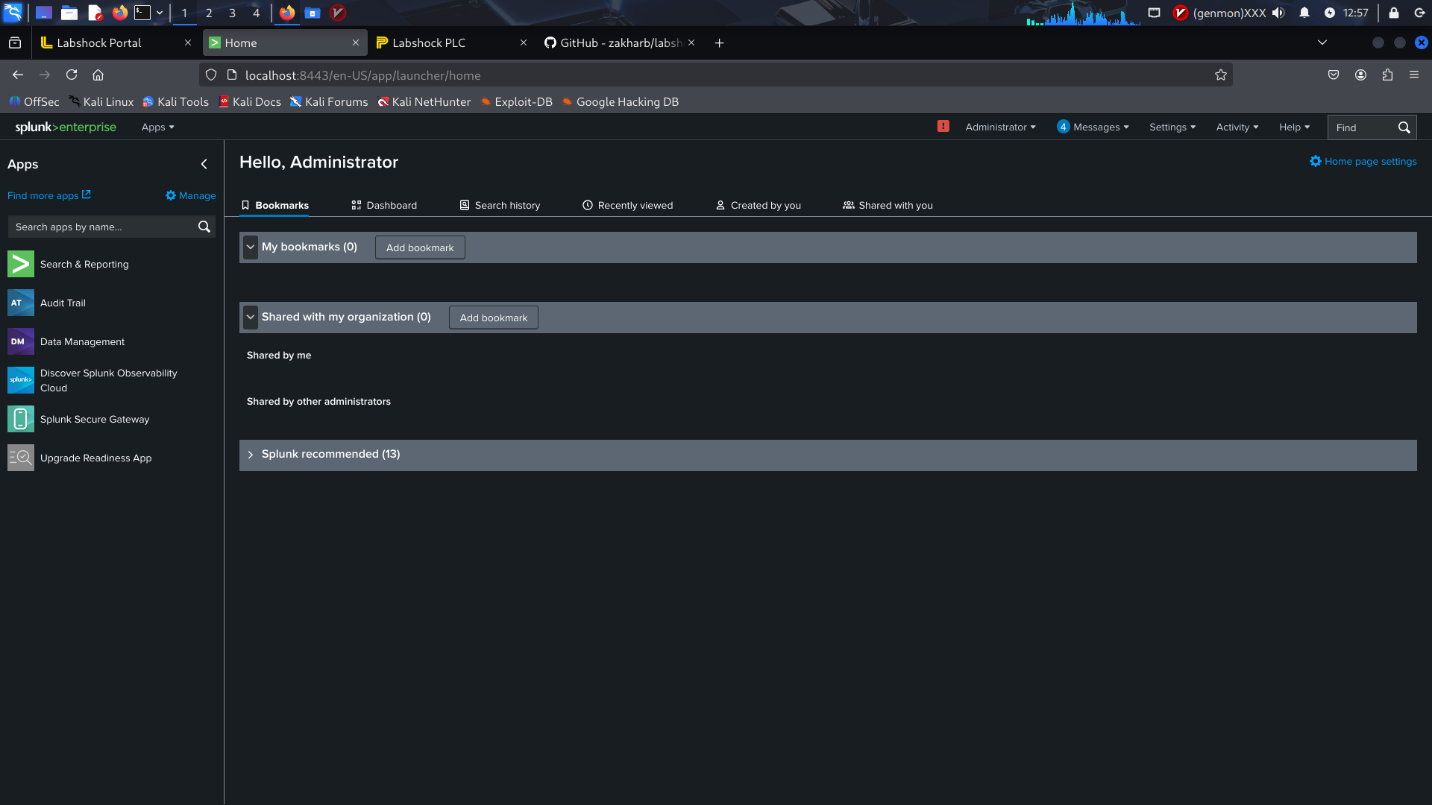Switch to the Search history tab
This screenshot has width=1432, height=805.
click(499, 205)
